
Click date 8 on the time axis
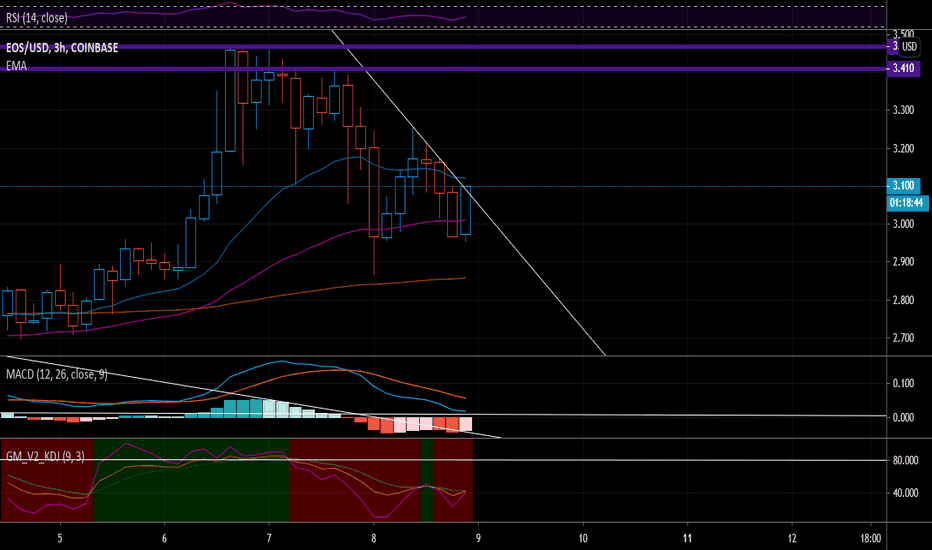pyautogui.click(x=373, y=538)
